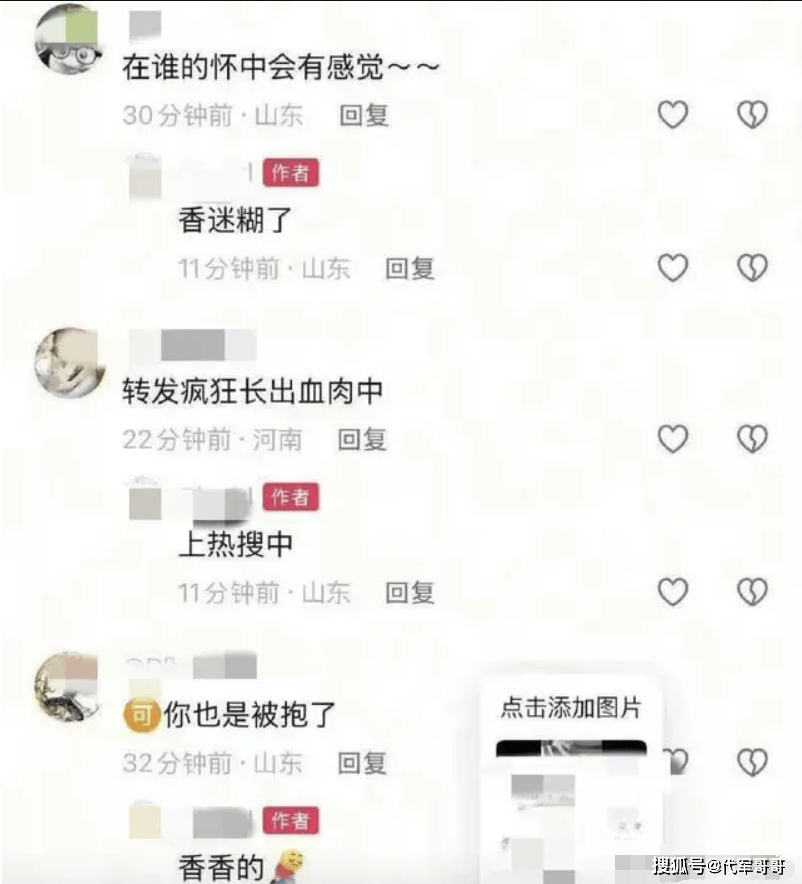Dislike the author reply 香迷糊了
The height and width of the screenshot is (884, 802).
(x=752, y=267)
